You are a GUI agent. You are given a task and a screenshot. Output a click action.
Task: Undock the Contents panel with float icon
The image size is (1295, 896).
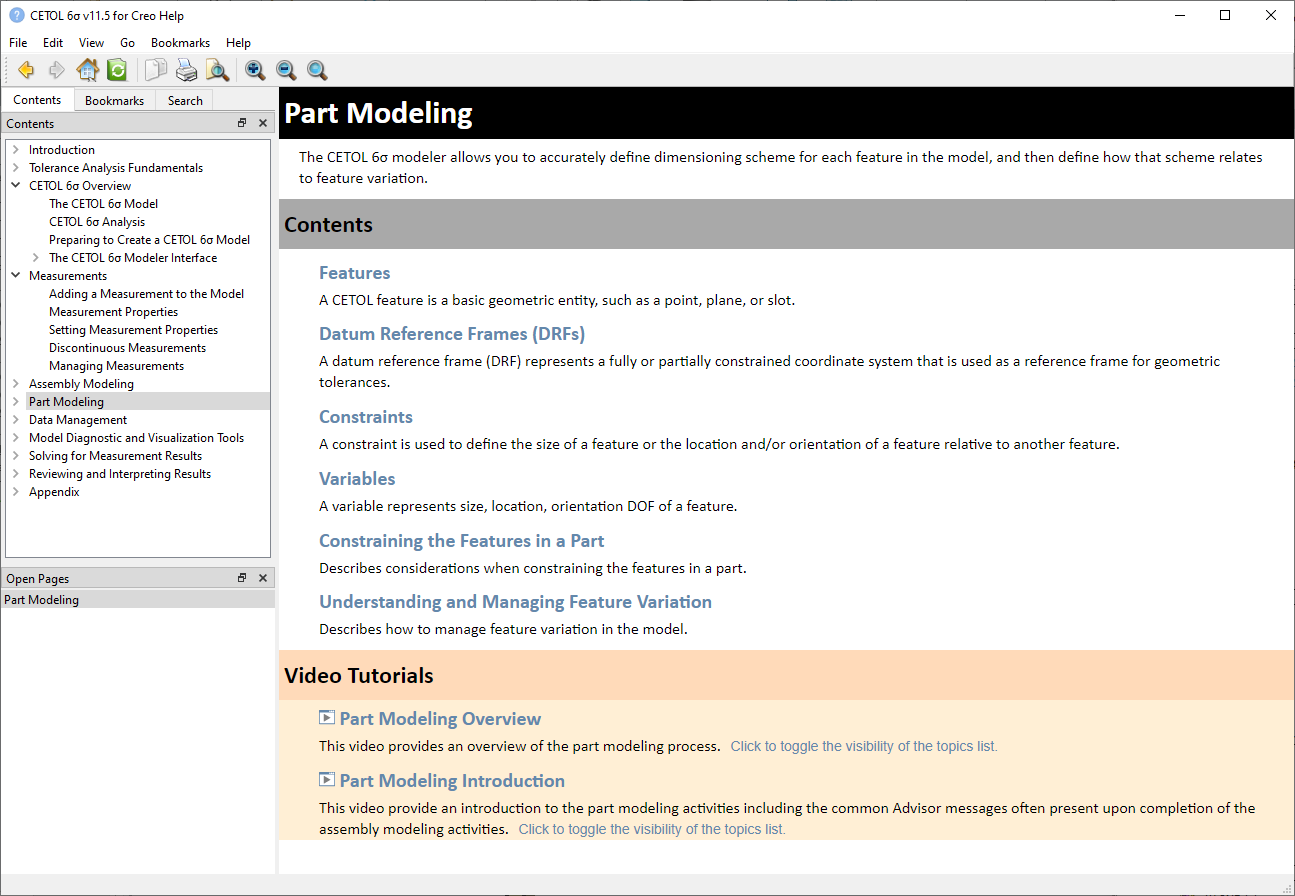242,123
